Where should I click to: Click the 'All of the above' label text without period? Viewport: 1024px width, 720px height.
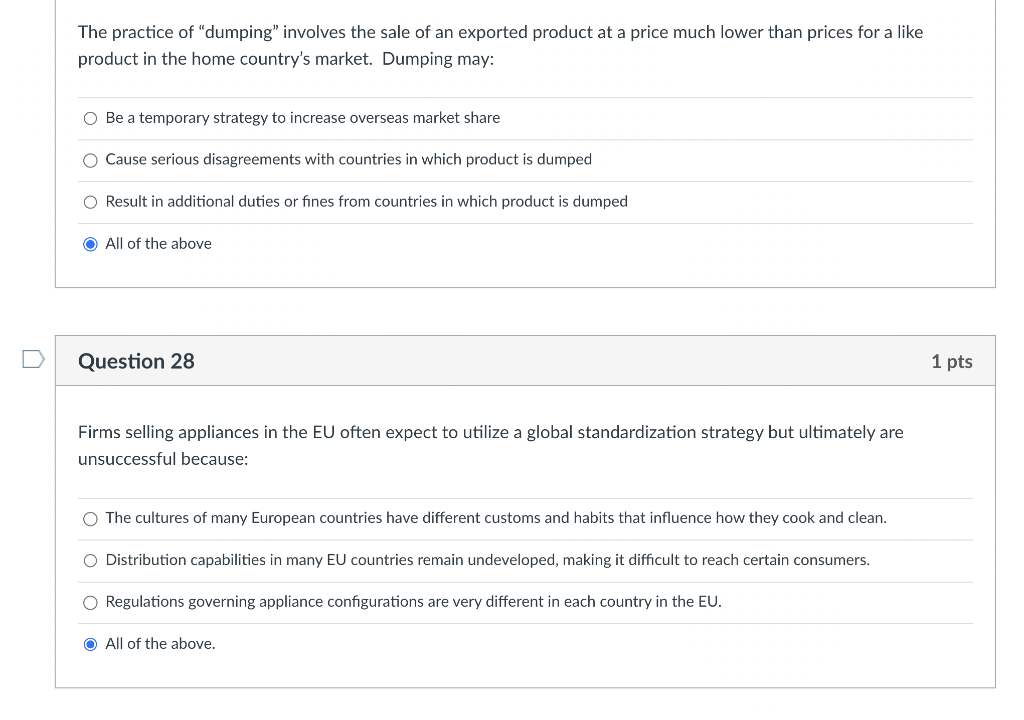tap(158, 244)
